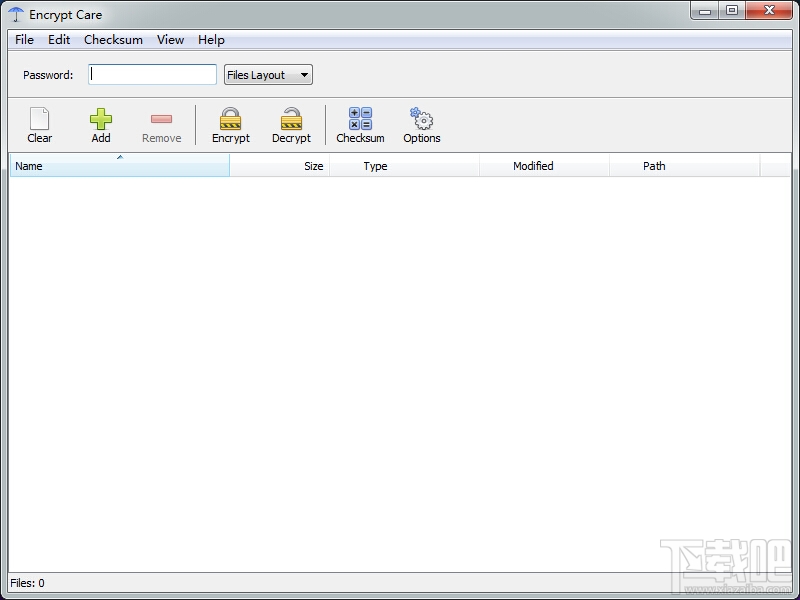
Task: Open the Checksum calculator icon
Action: pos(360,118)
